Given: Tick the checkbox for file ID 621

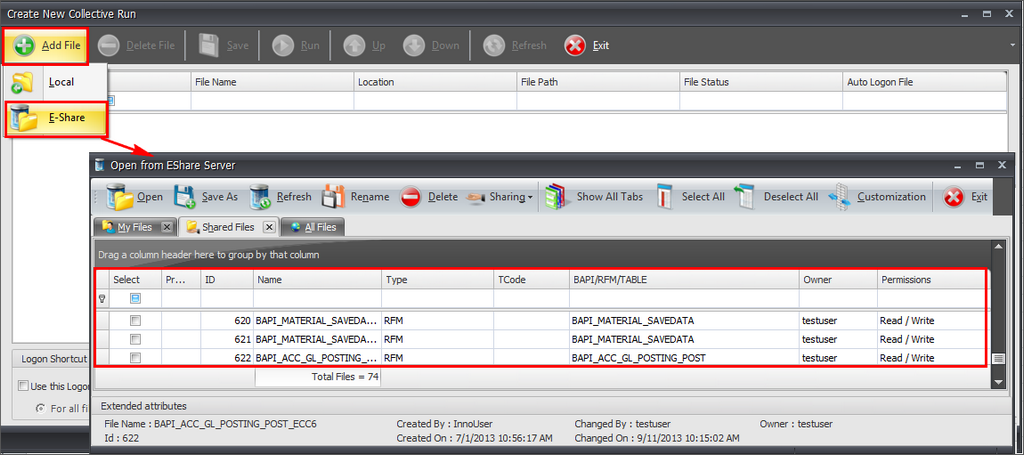Looking at the screenshot, I should pyautogui.click(x=136, y=340).
